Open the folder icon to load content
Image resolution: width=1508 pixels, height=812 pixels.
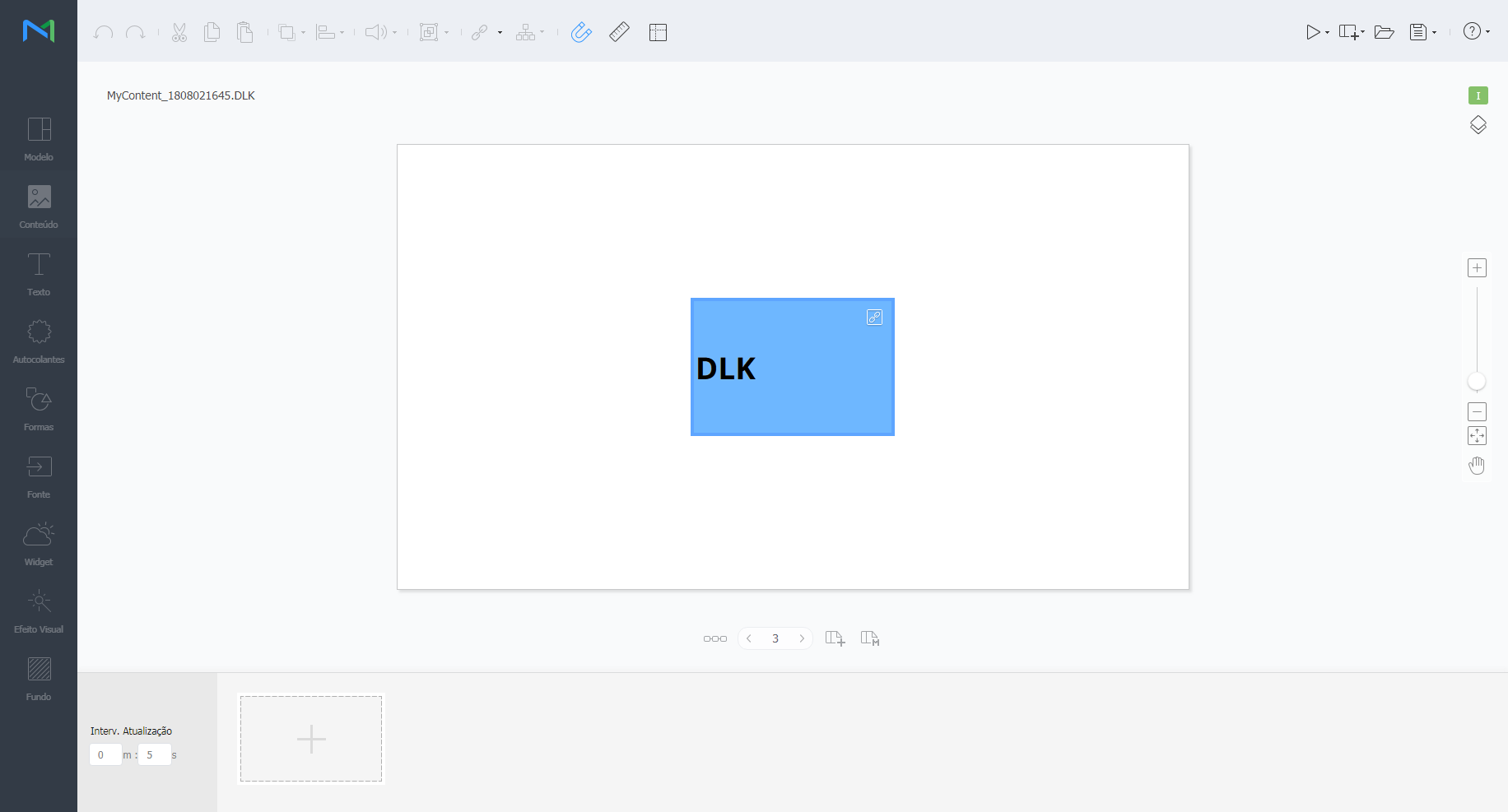pyautogui.click(x=1384, y=32)
